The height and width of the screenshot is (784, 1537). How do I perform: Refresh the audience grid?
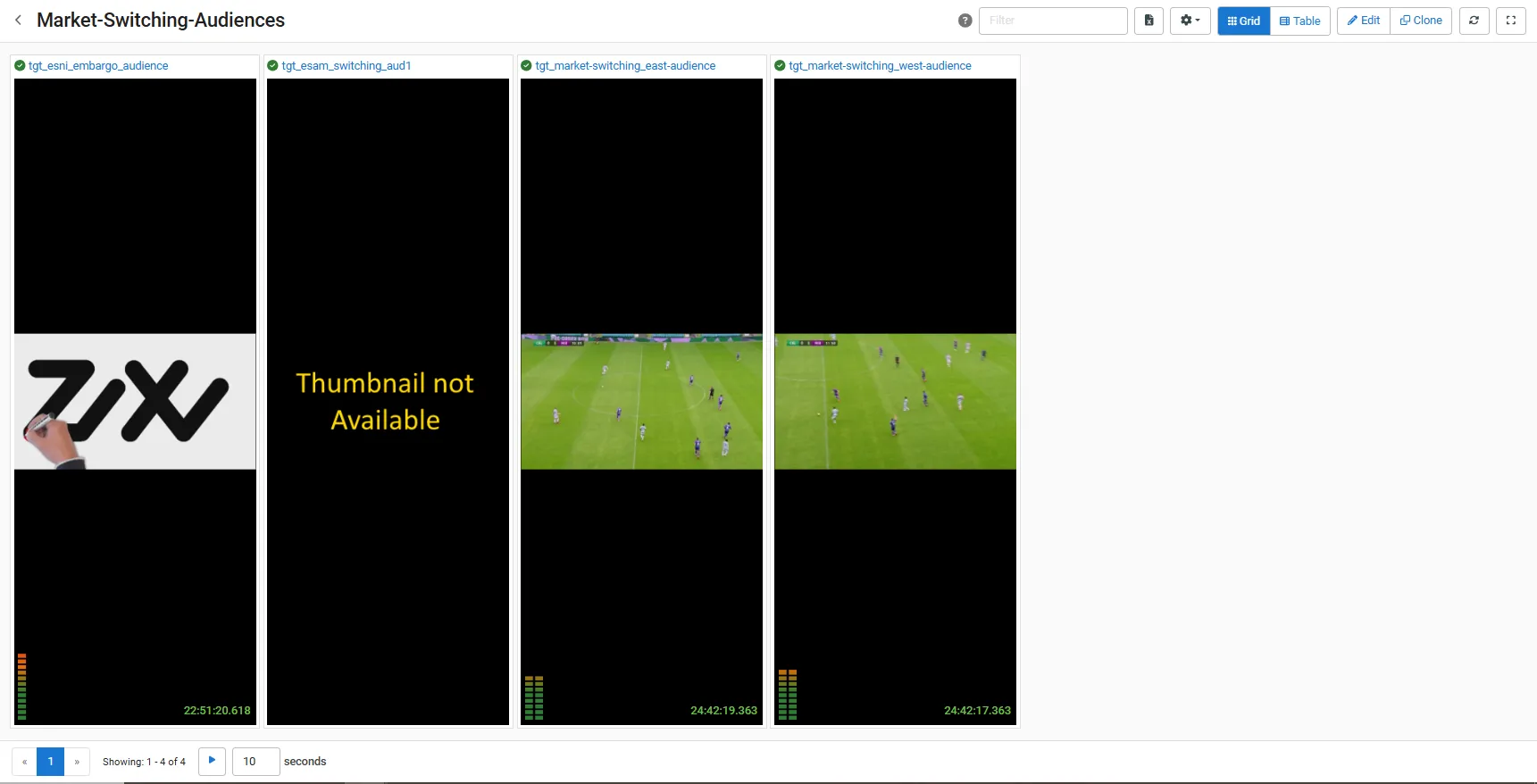[1474, 21]
